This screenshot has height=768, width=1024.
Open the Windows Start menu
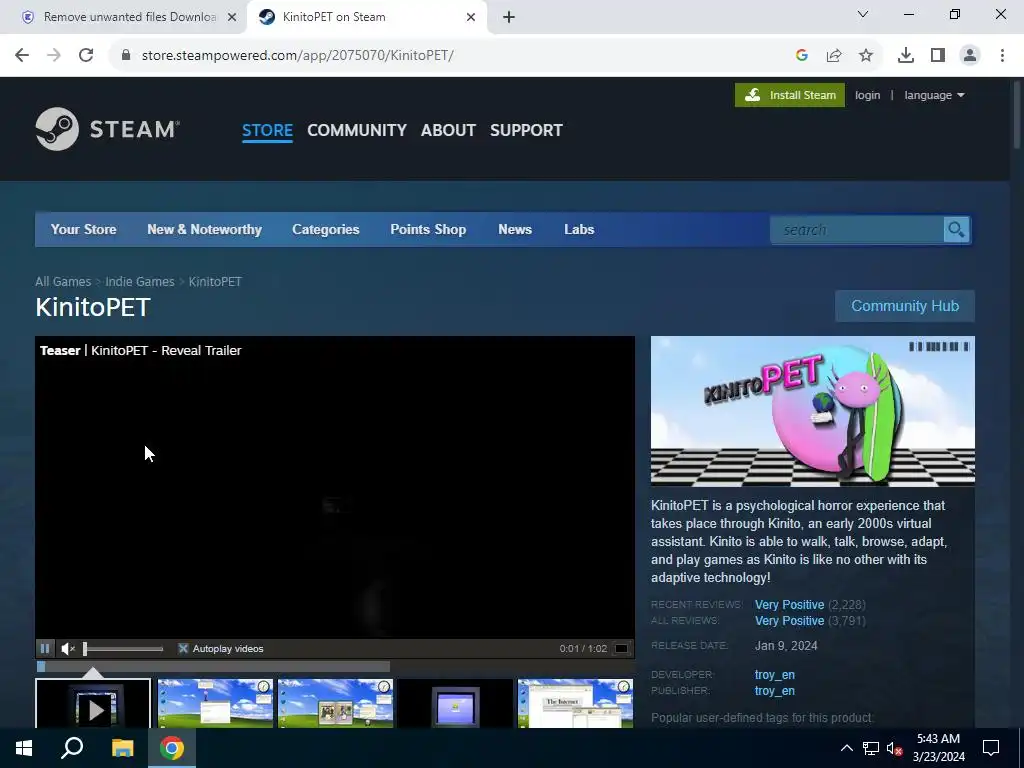[x=24, y=748]
